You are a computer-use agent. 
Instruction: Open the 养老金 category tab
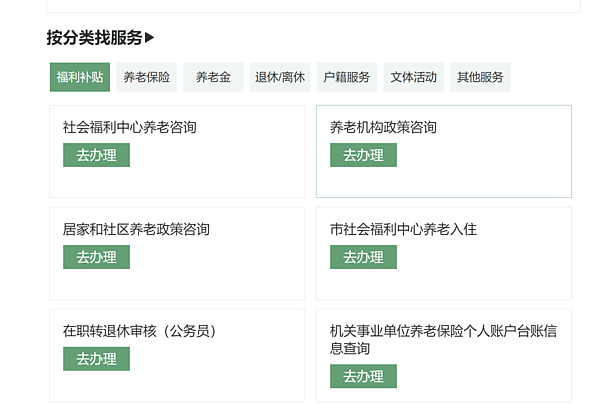(213, 77)
